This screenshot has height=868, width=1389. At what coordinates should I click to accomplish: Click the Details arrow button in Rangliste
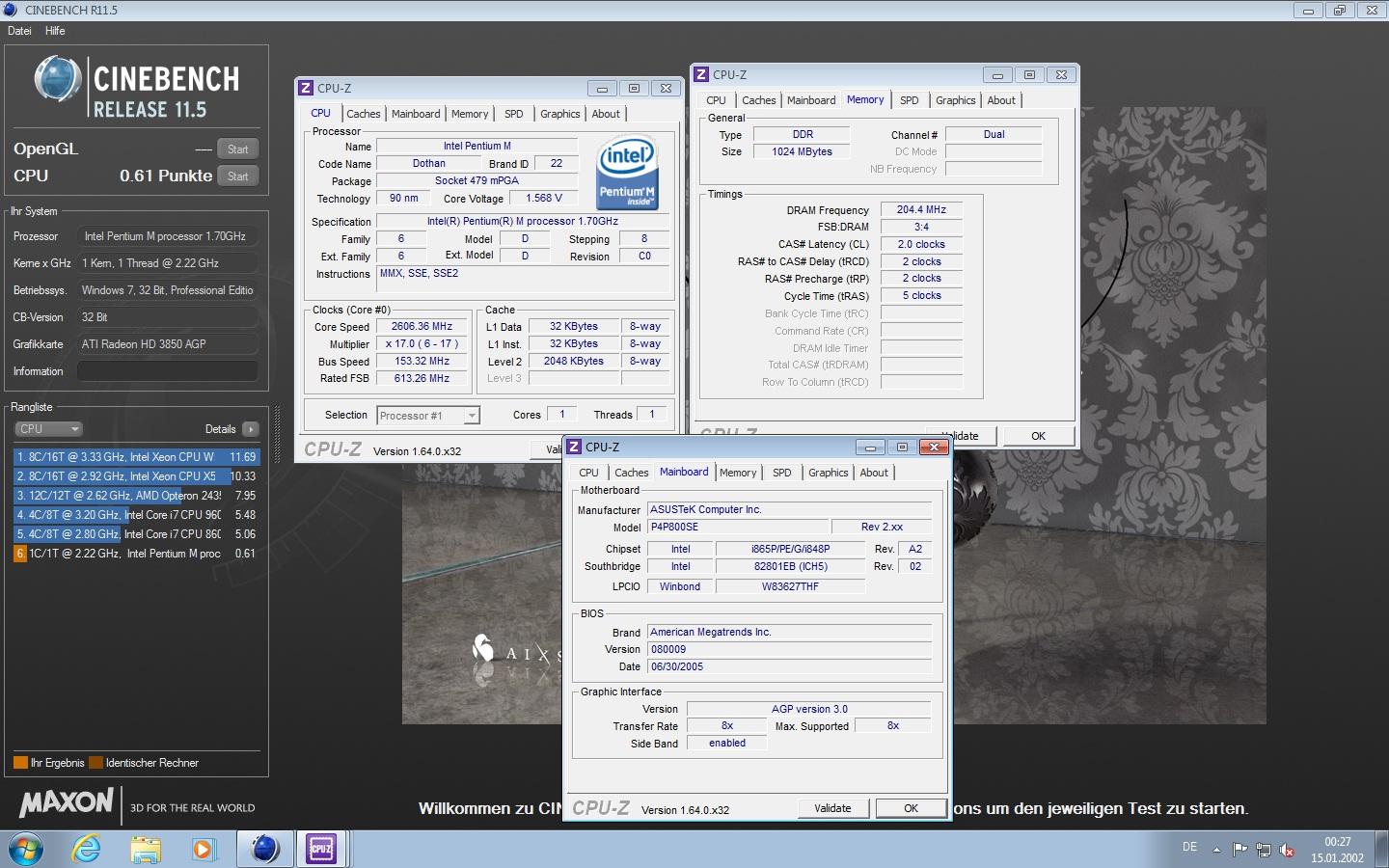tap(251, 429)
